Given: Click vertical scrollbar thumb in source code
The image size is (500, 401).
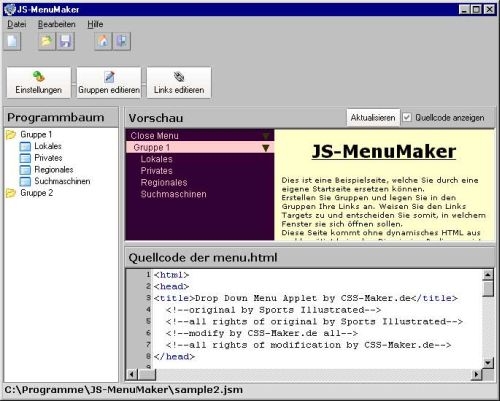Looking at the screenshot, I should pyautogui.click(x=488, y=288).
